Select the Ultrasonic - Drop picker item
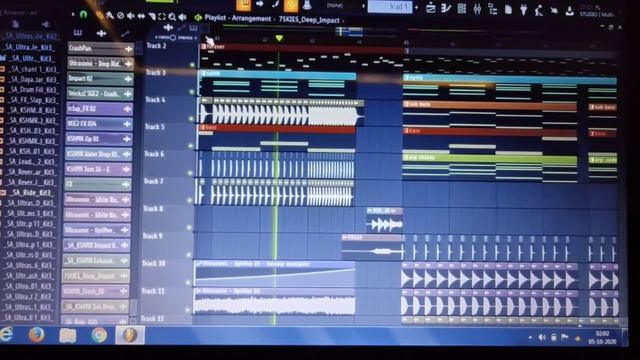640x360 pixels. (x=100, y=63)
